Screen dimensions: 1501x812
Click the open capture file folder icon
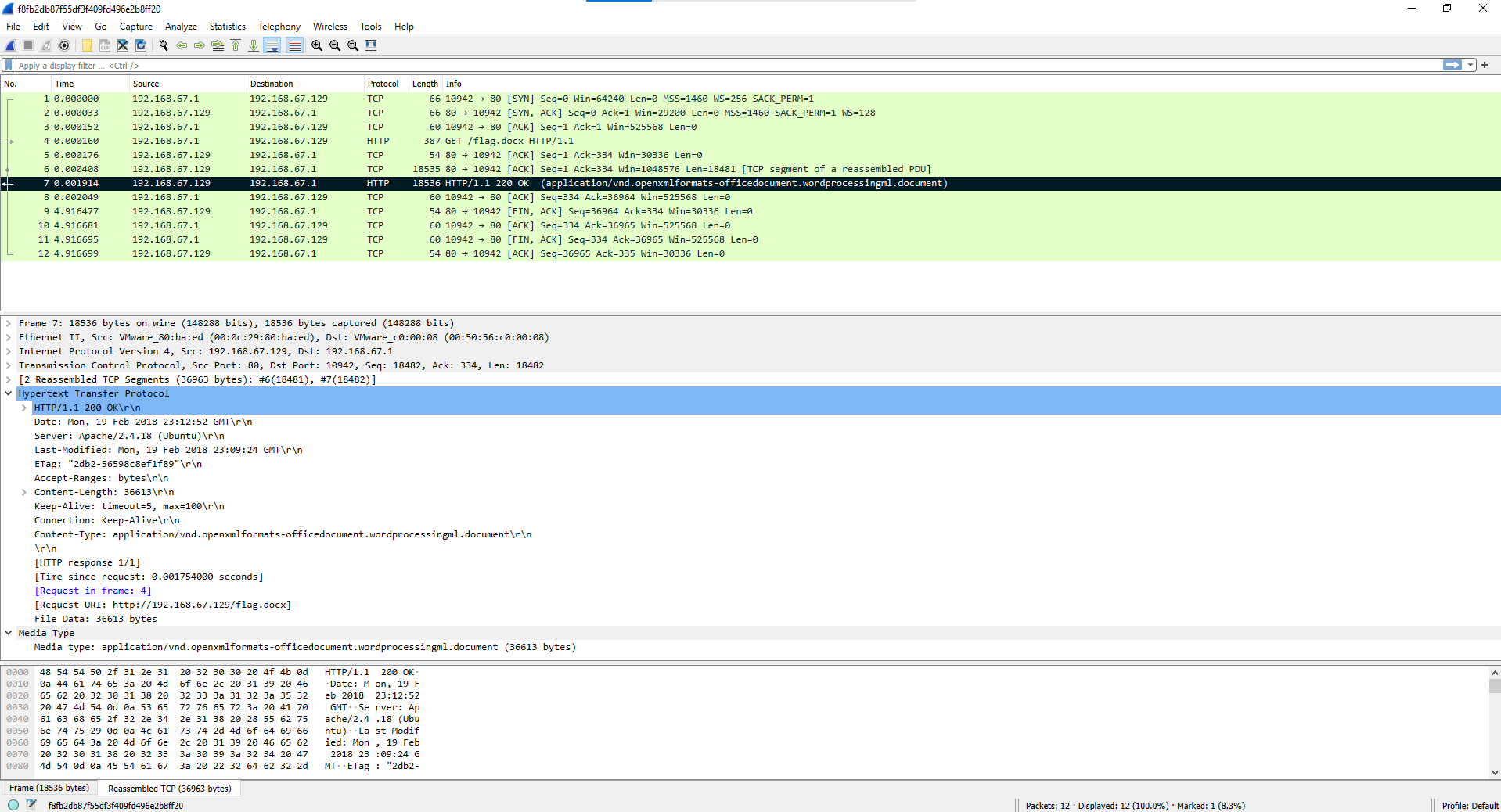[87, 45]
